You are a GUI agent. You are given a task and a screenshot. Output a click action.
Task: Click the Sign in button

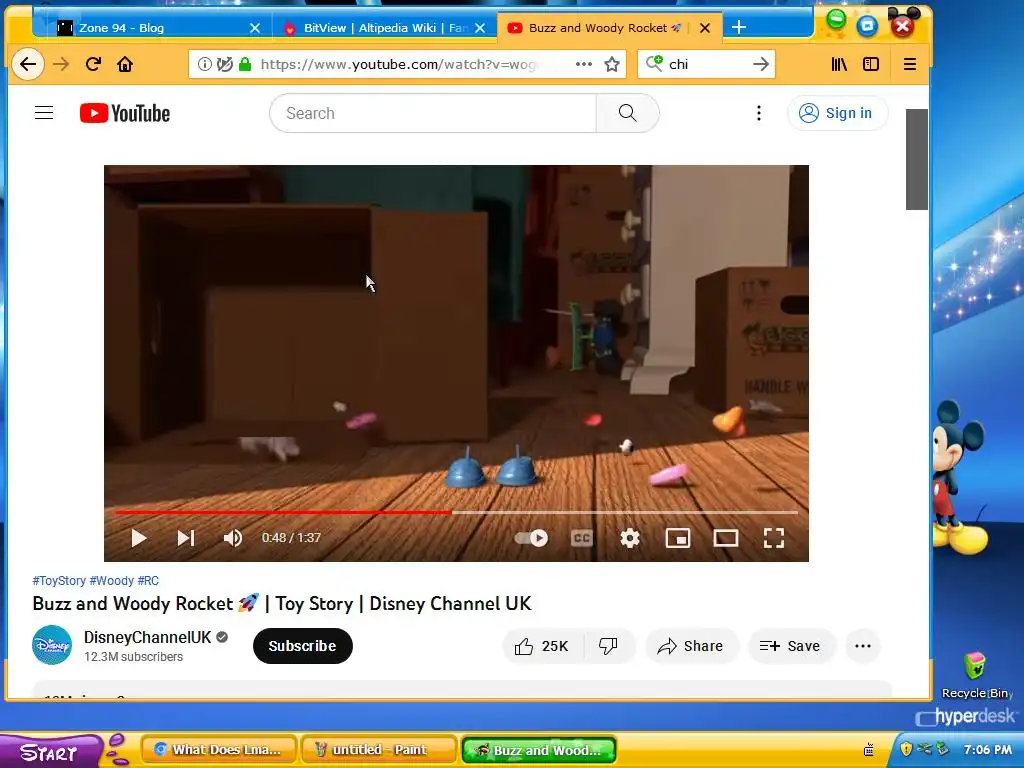[837, 113]
